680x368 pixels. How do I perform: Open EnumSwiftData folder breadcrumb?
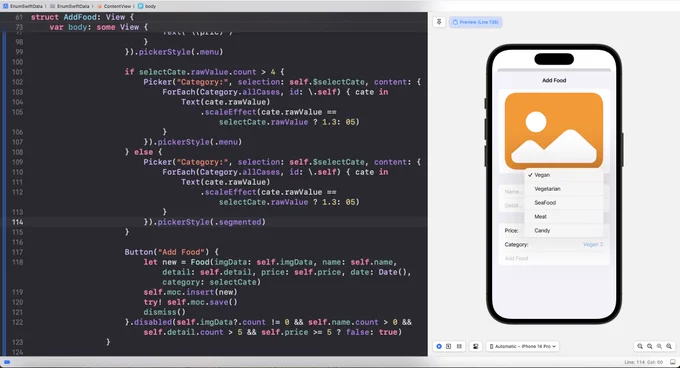tap(70, 6)
